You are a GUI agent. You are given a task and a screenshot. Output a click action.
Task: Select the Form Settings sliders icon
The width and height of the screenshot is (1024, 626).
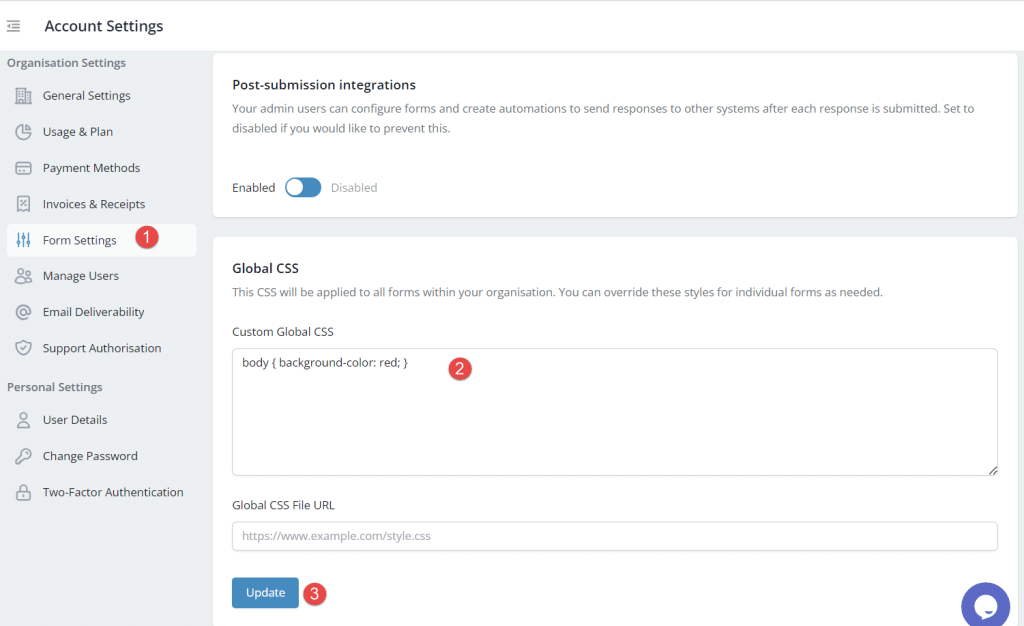[x=24, y=239]
